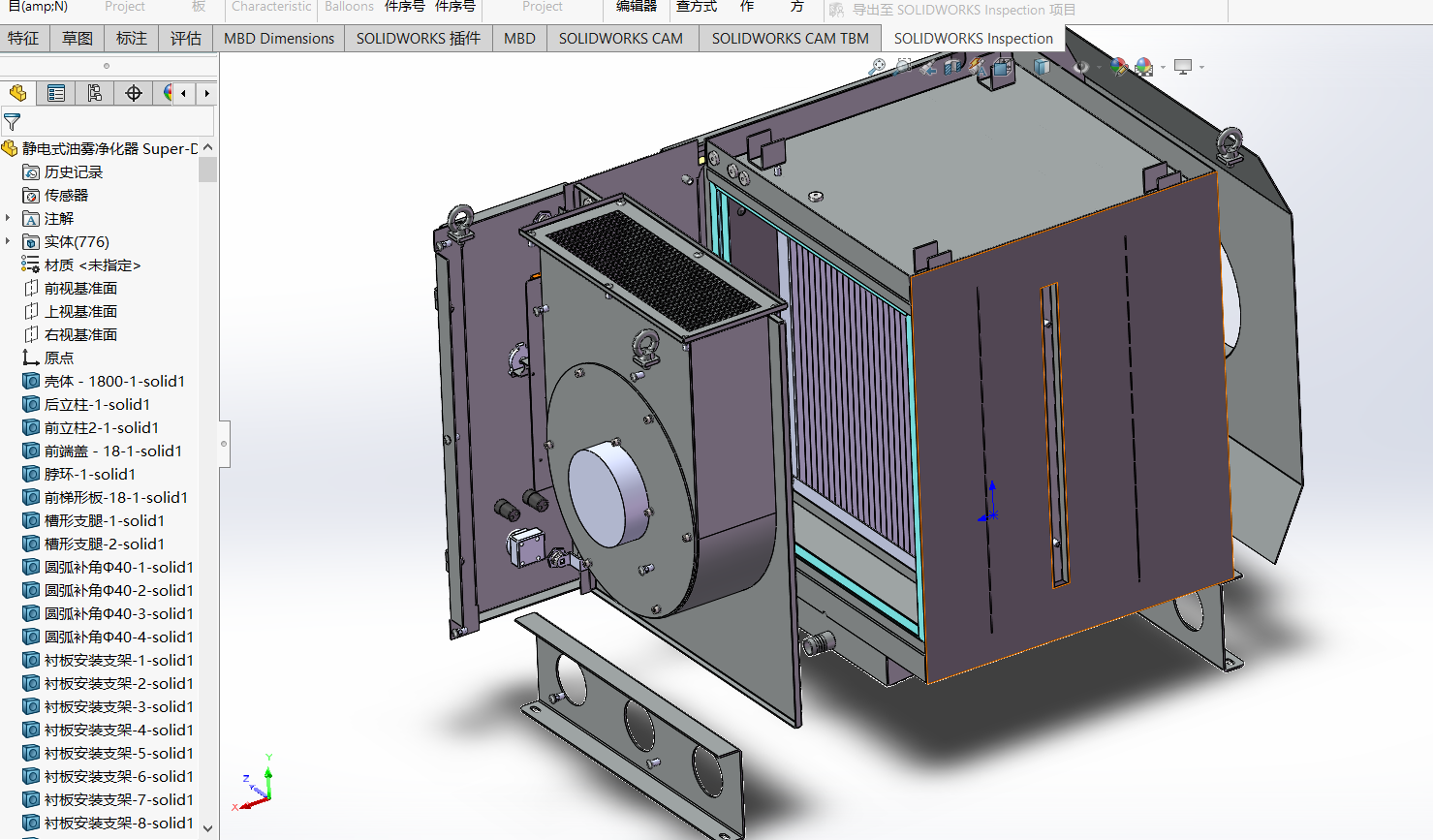
Task: Expand the 注解 annotations folder
Action: (x=8, y=219)
